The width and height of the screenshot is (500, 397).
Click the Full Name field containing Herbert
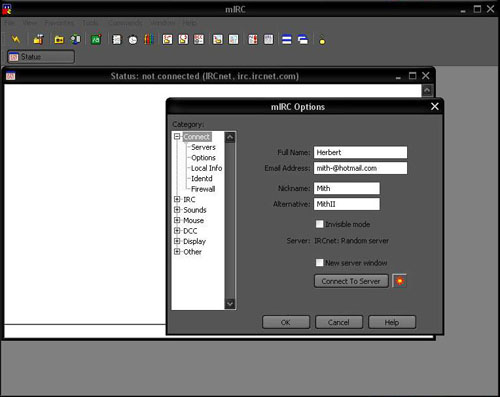click(360, 152)
